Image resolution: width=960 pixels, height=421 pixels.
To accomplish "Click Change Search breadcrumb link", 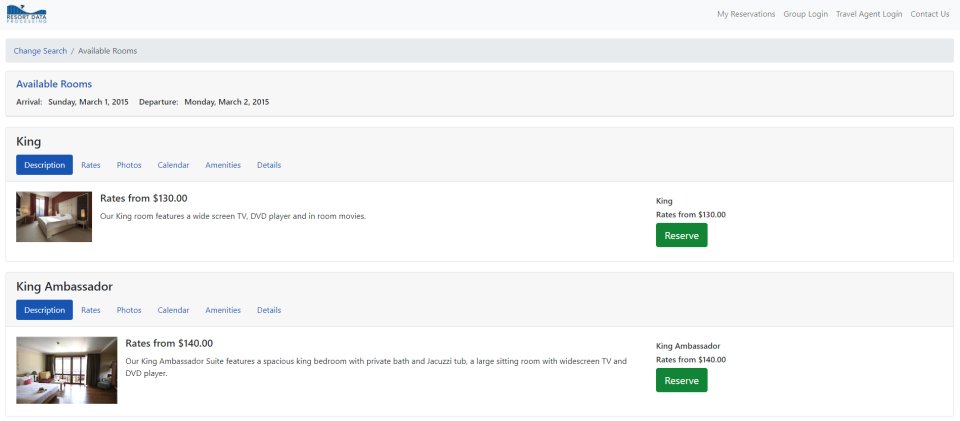I will coord(40,51).
